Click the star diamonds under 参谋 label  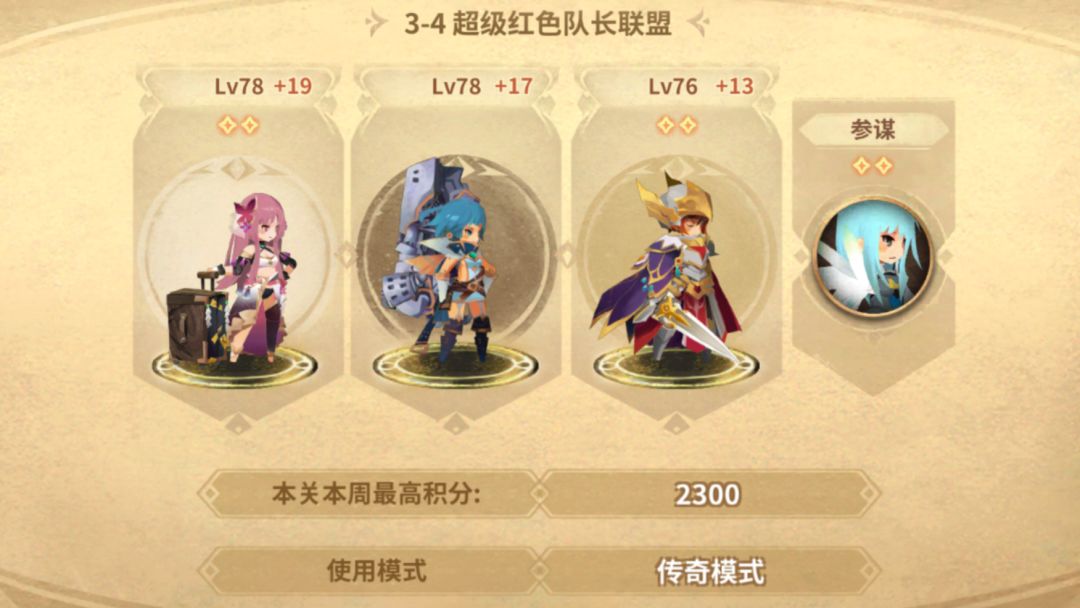[x=873, y=165]
